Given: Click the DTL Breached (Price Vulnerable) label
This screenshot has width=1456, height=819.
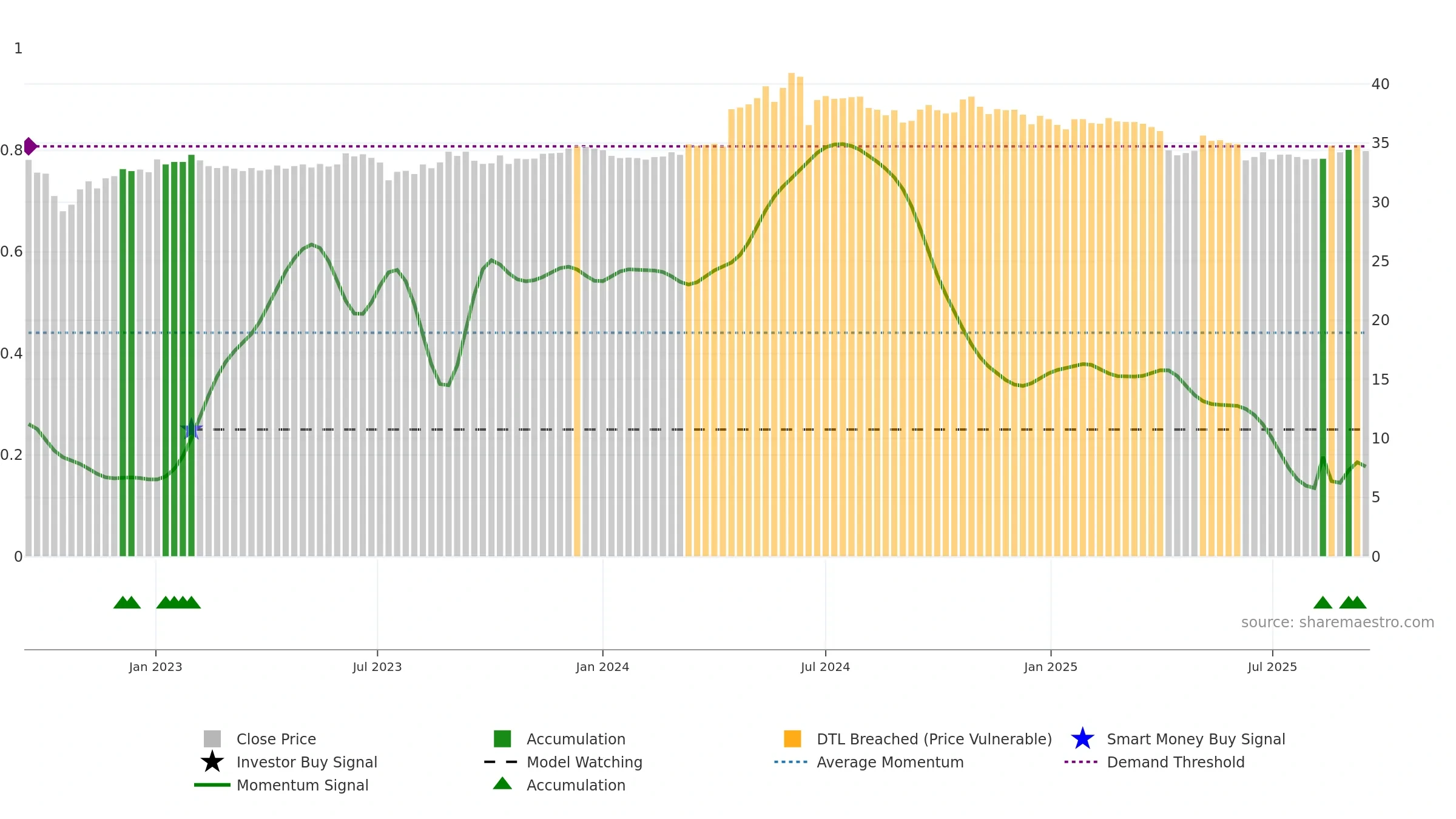Looking at the screenshot, I should pos(934,739).
